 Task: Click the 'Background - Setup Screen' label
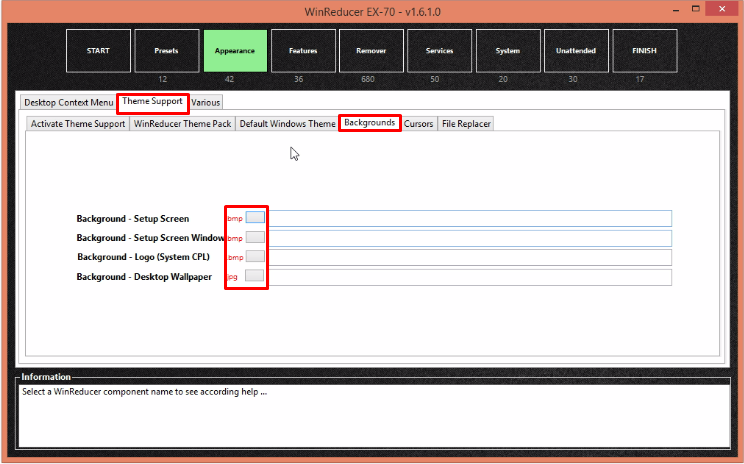(x=133, y=219)
